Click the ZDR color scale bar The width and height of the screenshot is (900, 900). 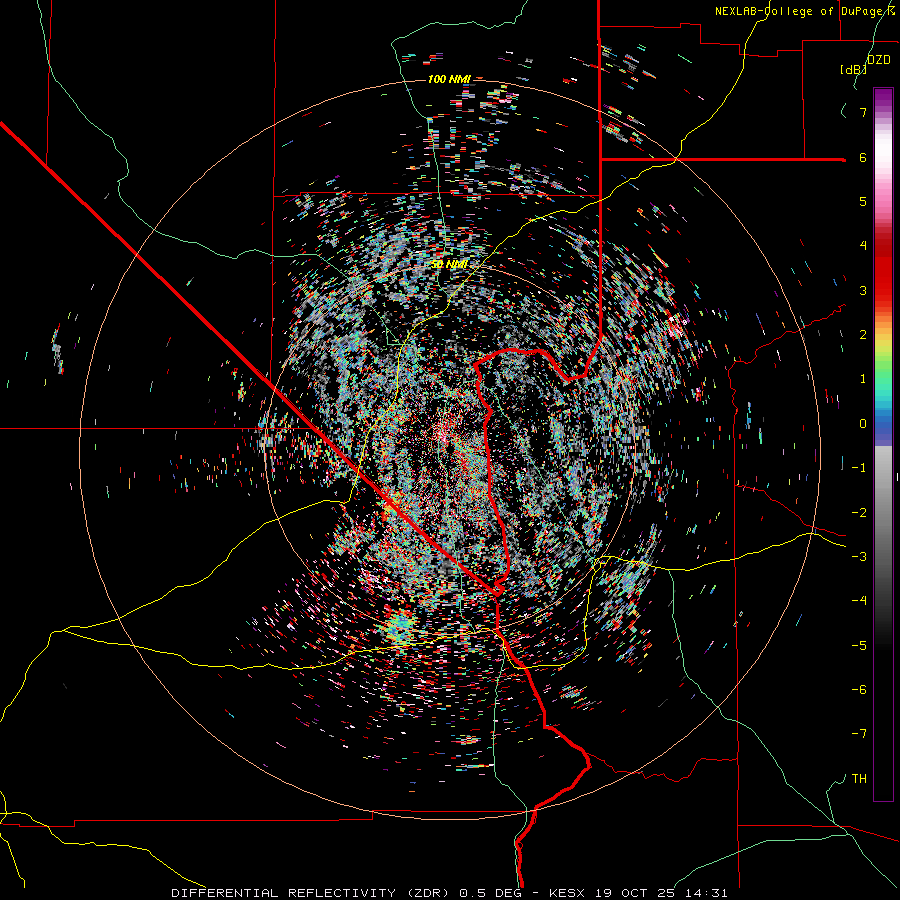click(883, 444)
